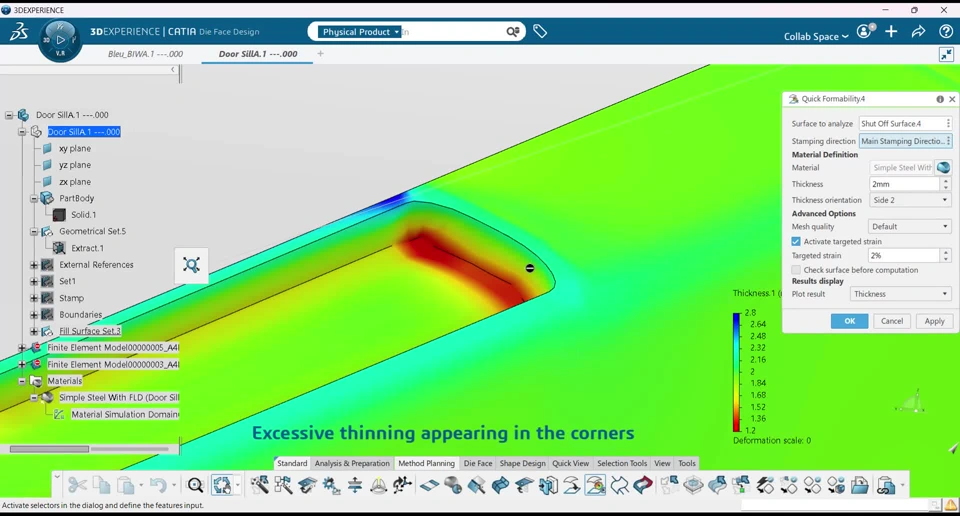
Task: Open the Plot result dropdown
Action: [901, 294]
